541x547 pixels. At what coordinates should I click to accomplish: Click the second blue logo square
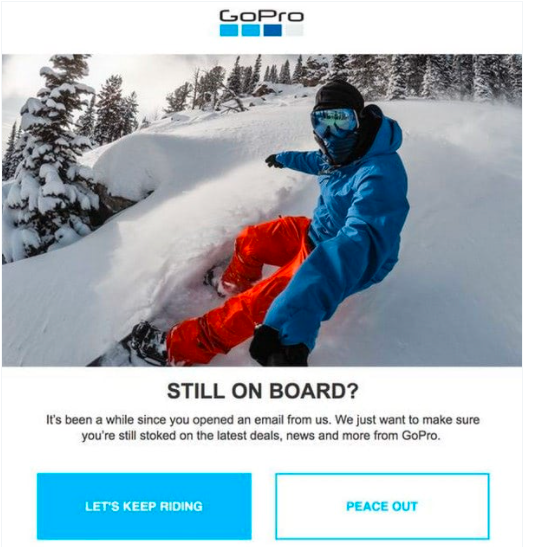click(x=251, y=30)
